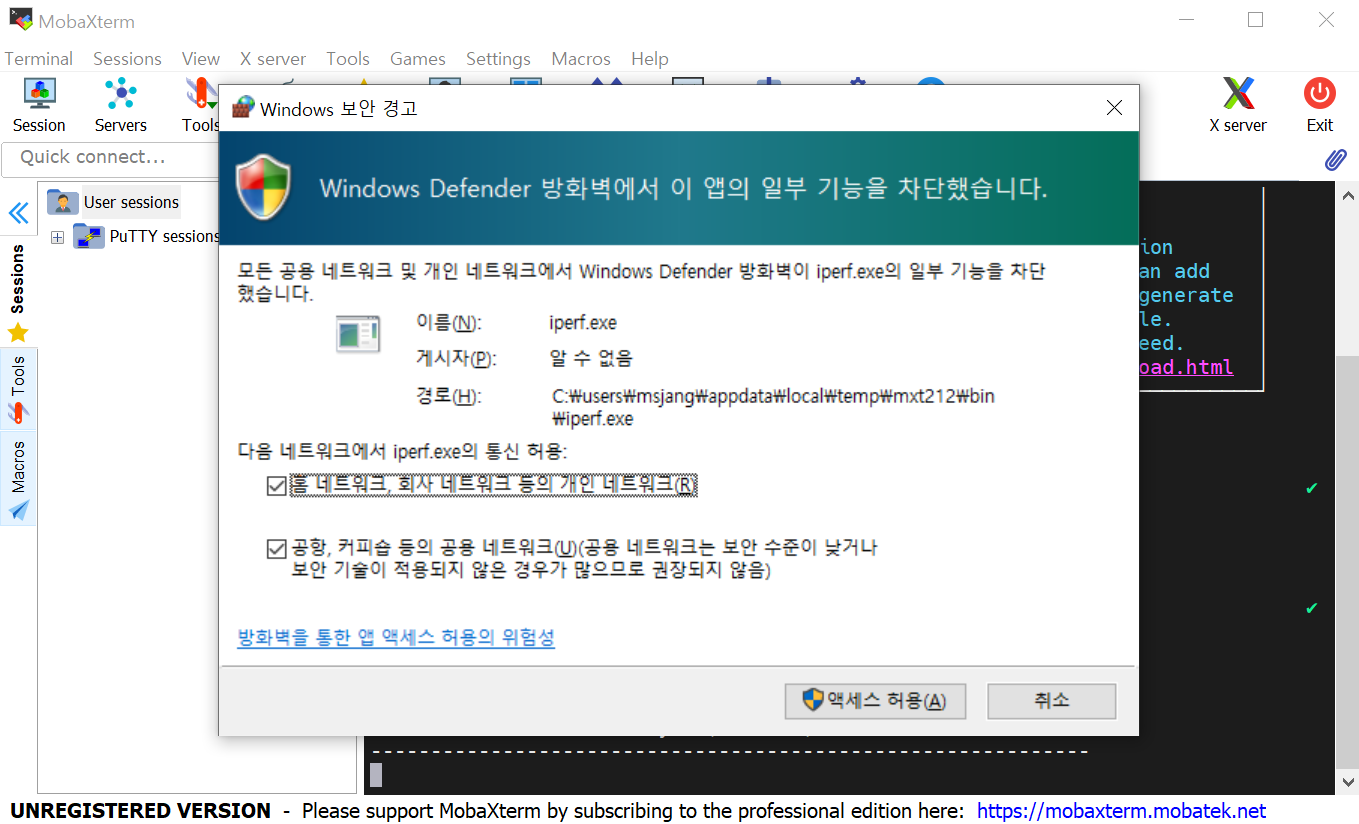
Task: Open the Games menu
Action: [418, 59]
